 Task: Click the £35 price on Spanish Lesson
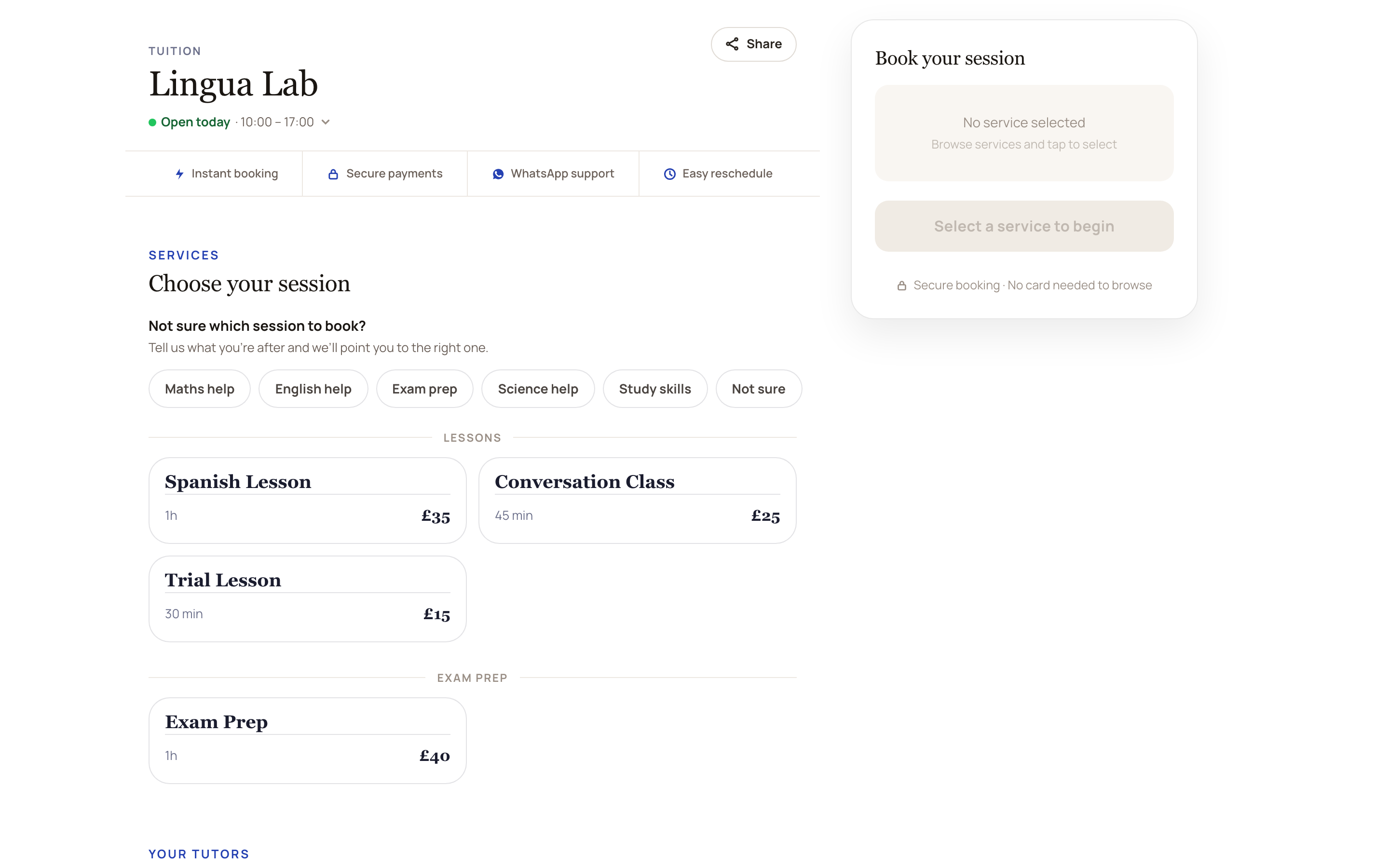pyautogui.click(x=436, y=516)
